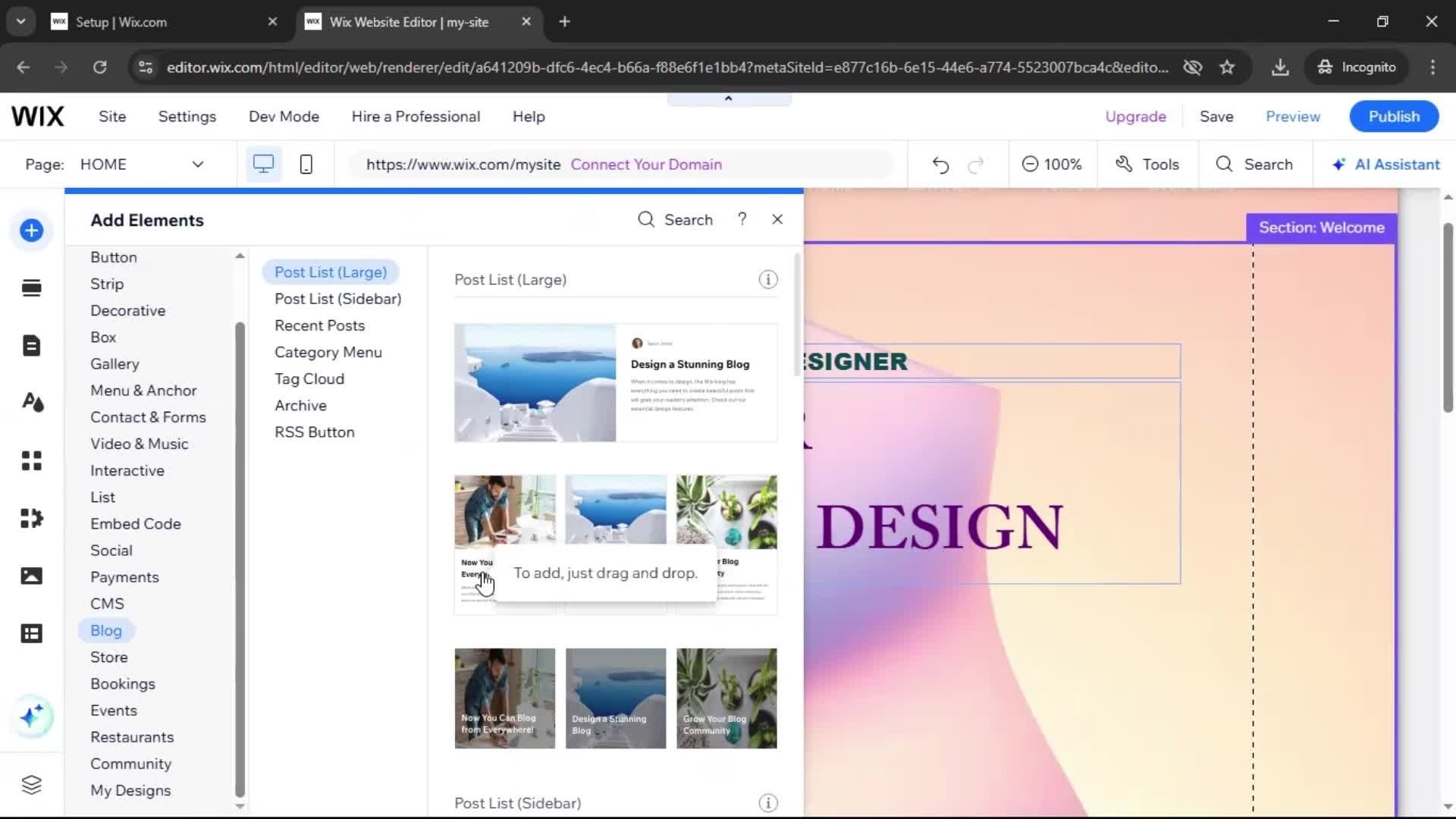Open the tab search dropdown in browser
The width and height of the screenshot is (1456, 819).
(x=21, y=22)
